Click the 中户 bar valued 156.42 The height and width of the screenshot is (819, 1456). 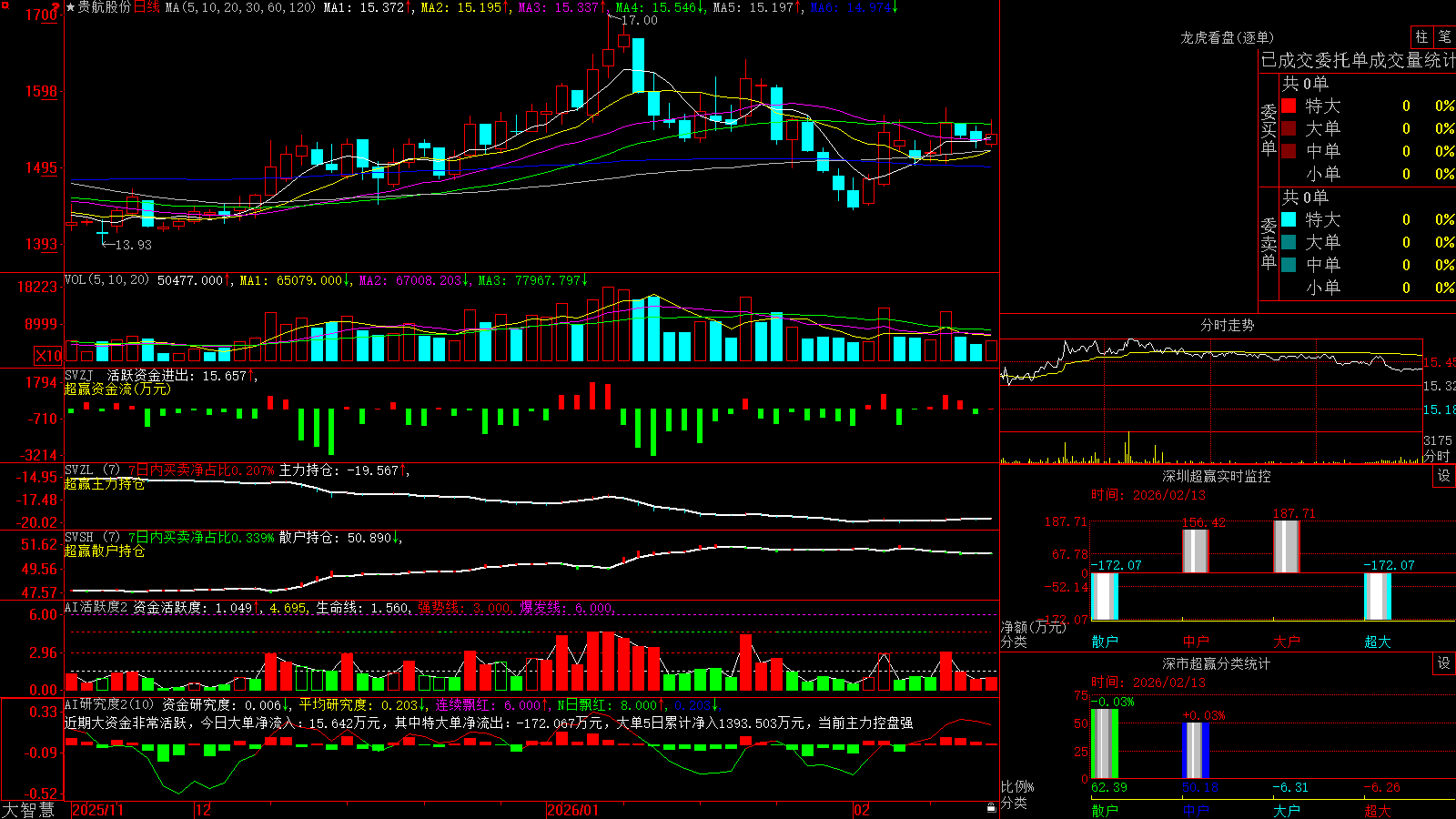coord(1196,551)
